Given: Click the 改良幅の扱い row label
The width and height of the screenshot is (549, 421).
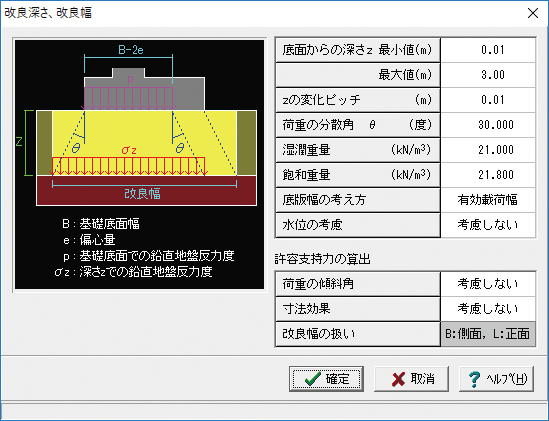Looking at the screenshot, I should tap(357, 334).
